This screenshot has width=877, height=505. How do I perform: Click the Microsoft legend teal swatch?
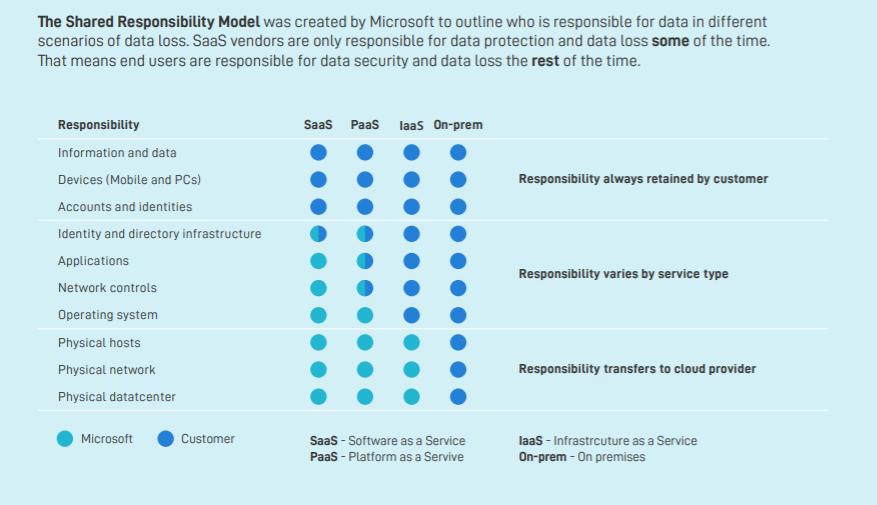(65, 439)
